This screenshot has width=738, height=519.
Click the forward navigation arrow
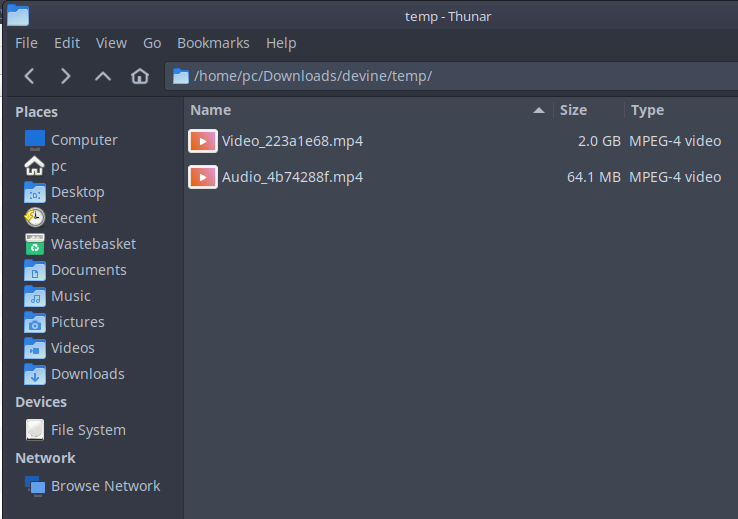point(66,76)
